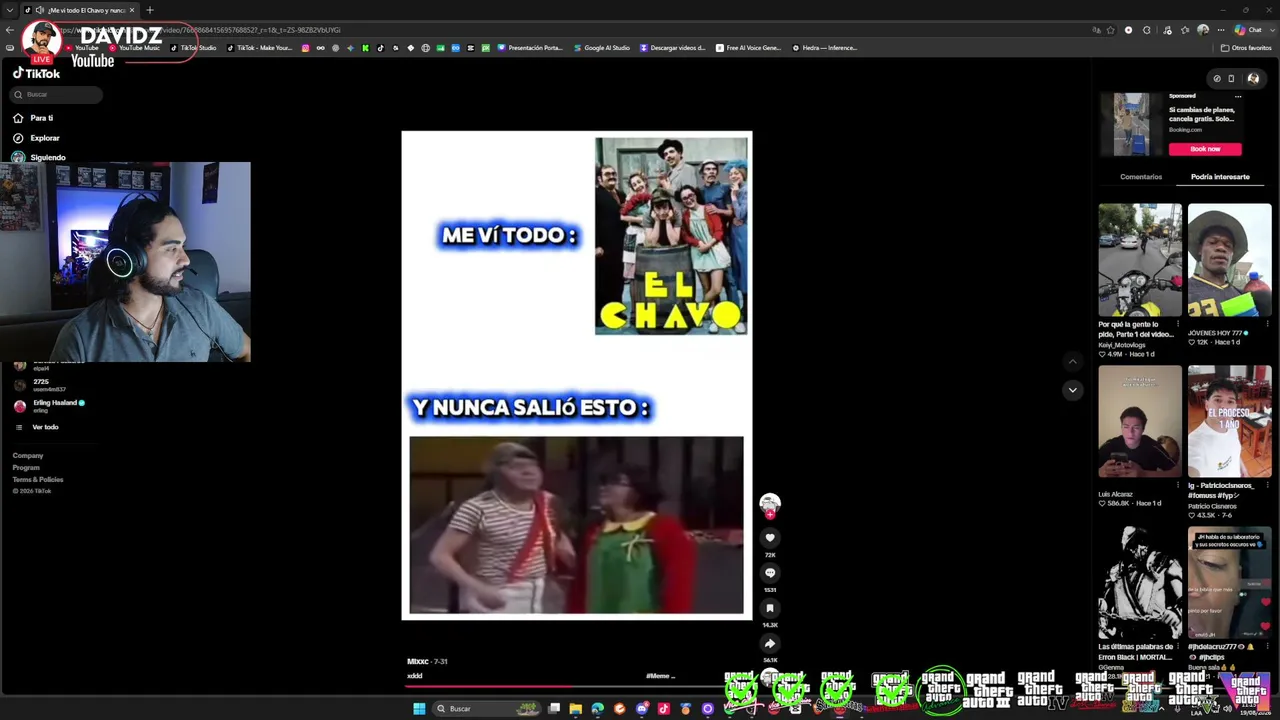Open the Otros favoritos folder
Image resolution: width=1280 pixels, height=720 pixels.
1246,48
